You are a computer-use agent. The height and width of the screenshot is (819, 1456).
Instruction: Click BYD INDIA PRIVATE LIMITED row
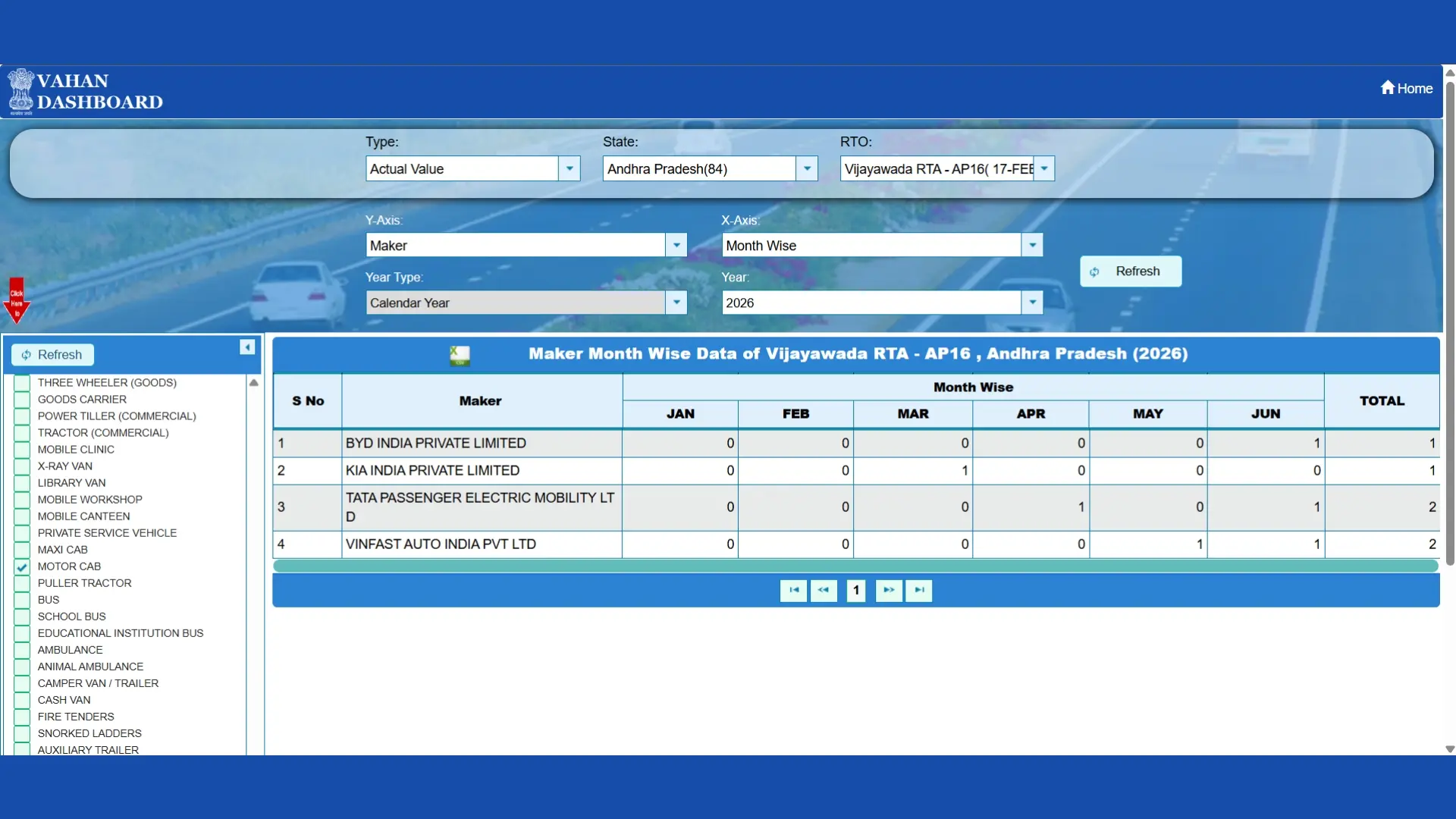click(x=856, y=443)
